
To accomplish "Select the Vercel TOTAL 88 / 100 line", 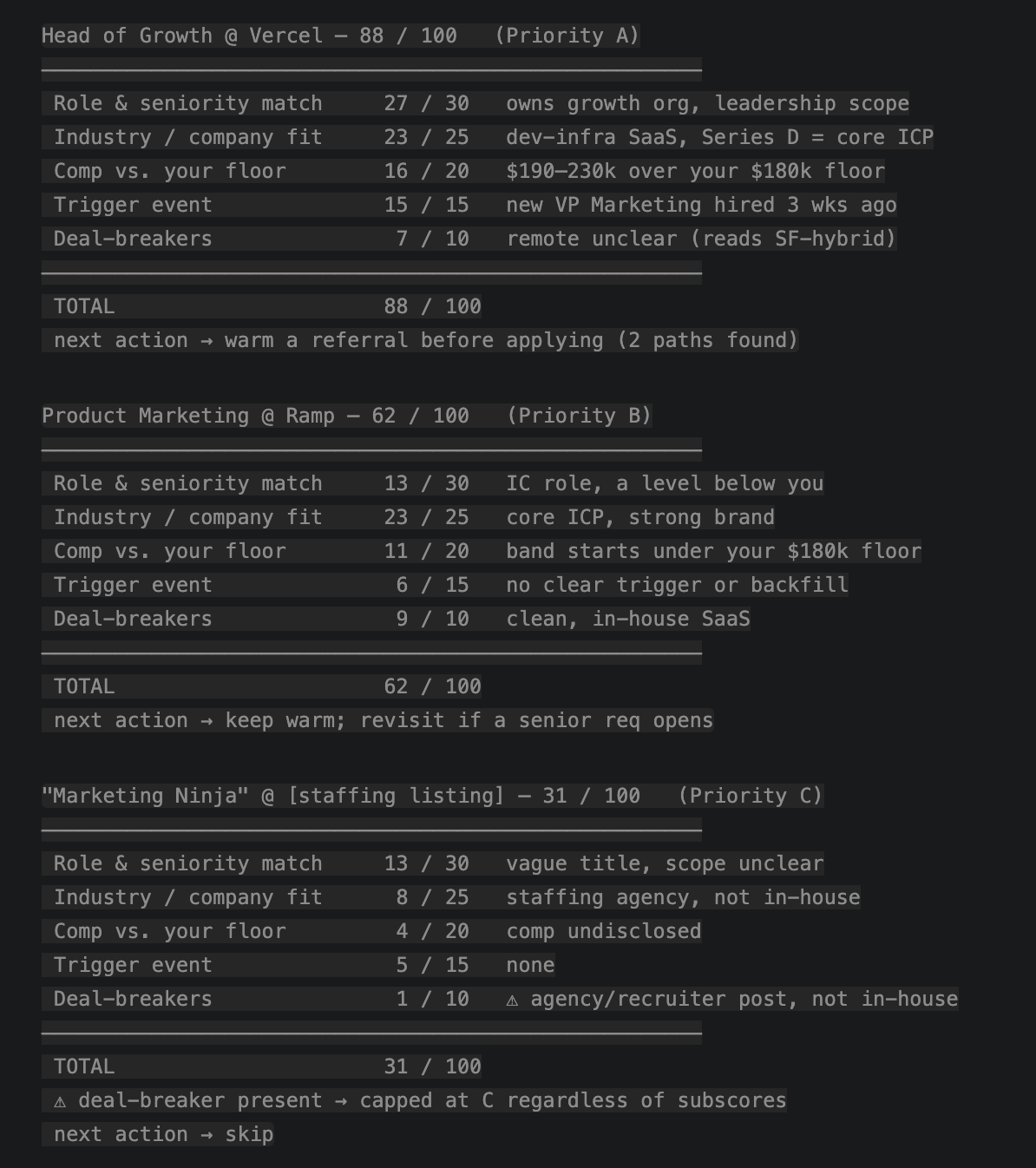I will (x=262, y=306).
